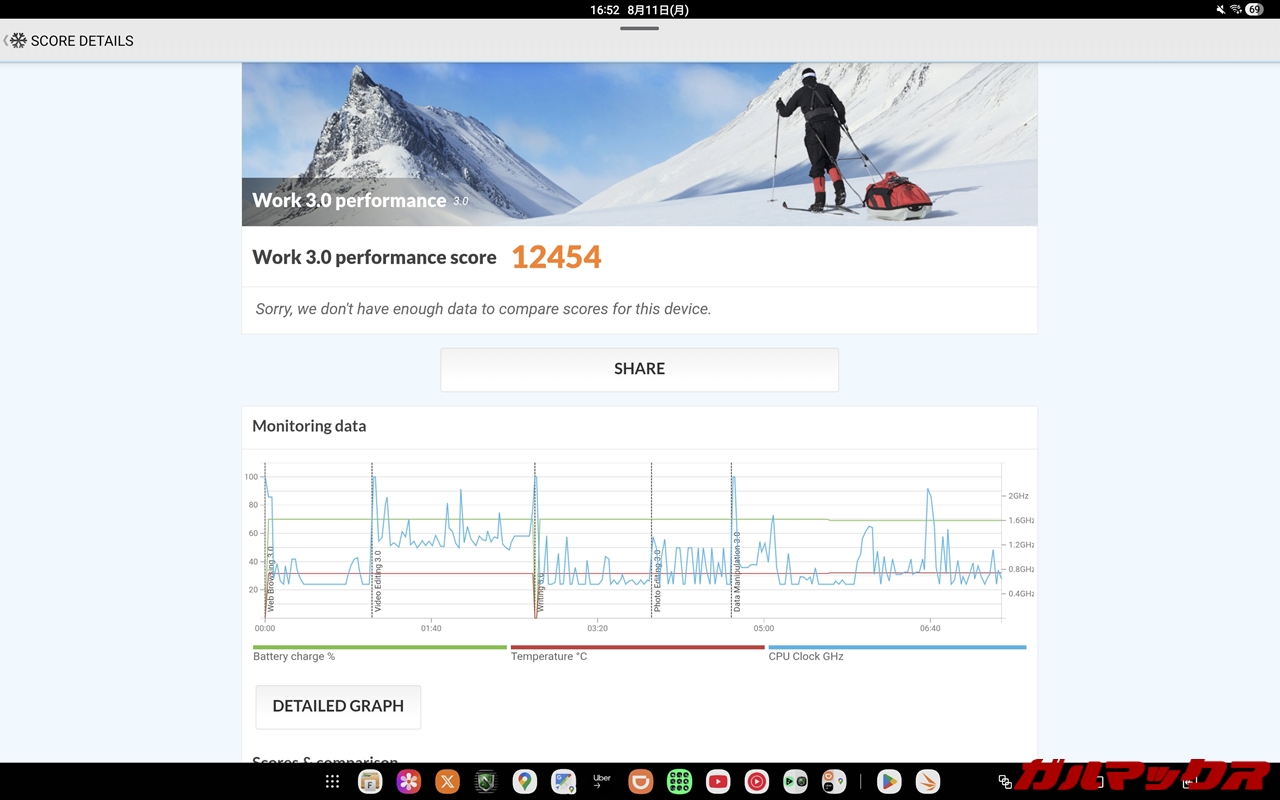Tap the battery indicator in status bar

click(1253, 10)
